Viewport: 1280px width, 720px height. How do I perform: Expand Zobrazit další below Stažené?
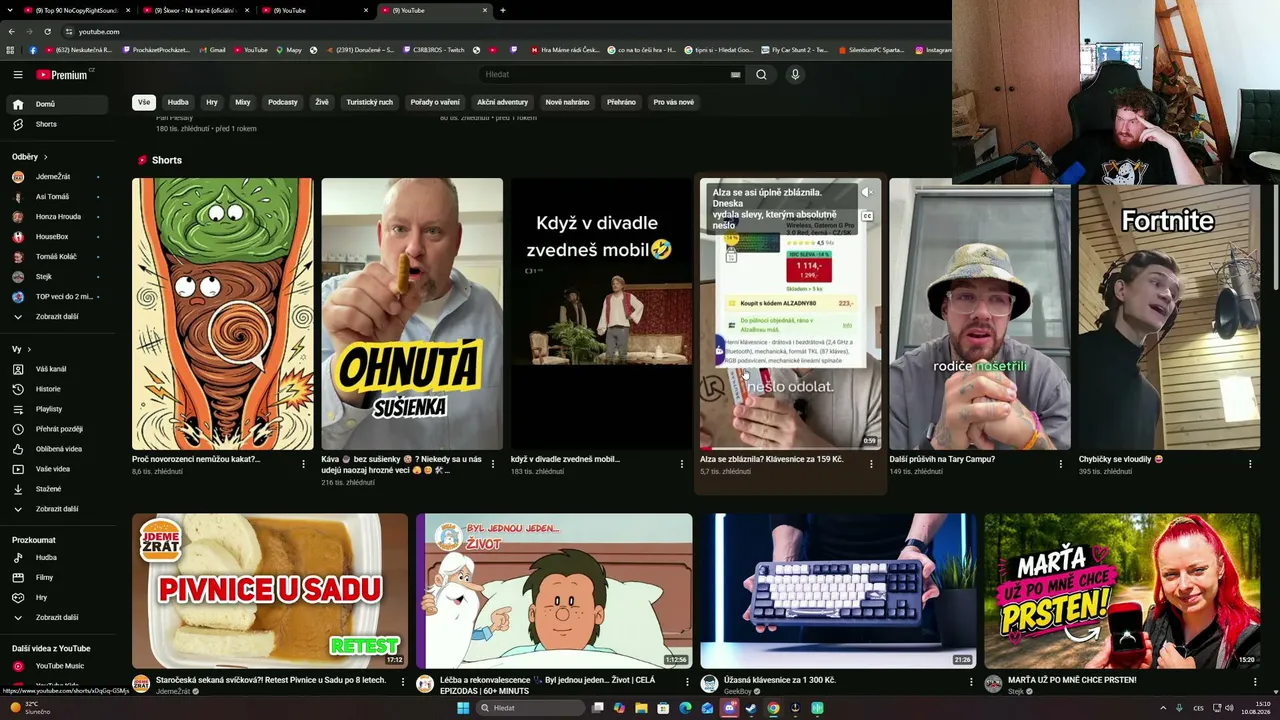pos(56,509)
